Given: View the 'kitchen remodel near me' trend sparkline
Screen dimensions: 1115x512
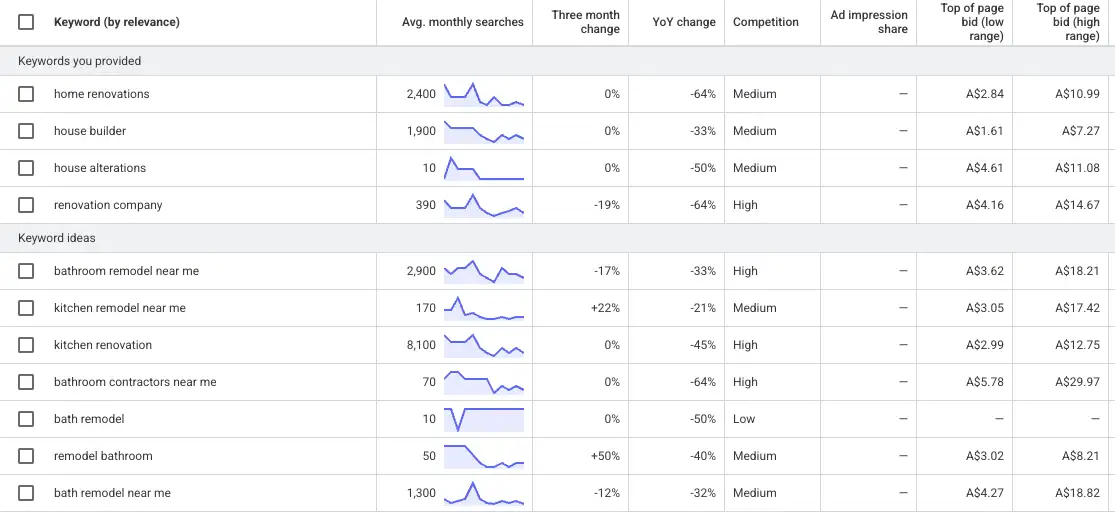Looking at the screenshot, I should coord(484,309).
